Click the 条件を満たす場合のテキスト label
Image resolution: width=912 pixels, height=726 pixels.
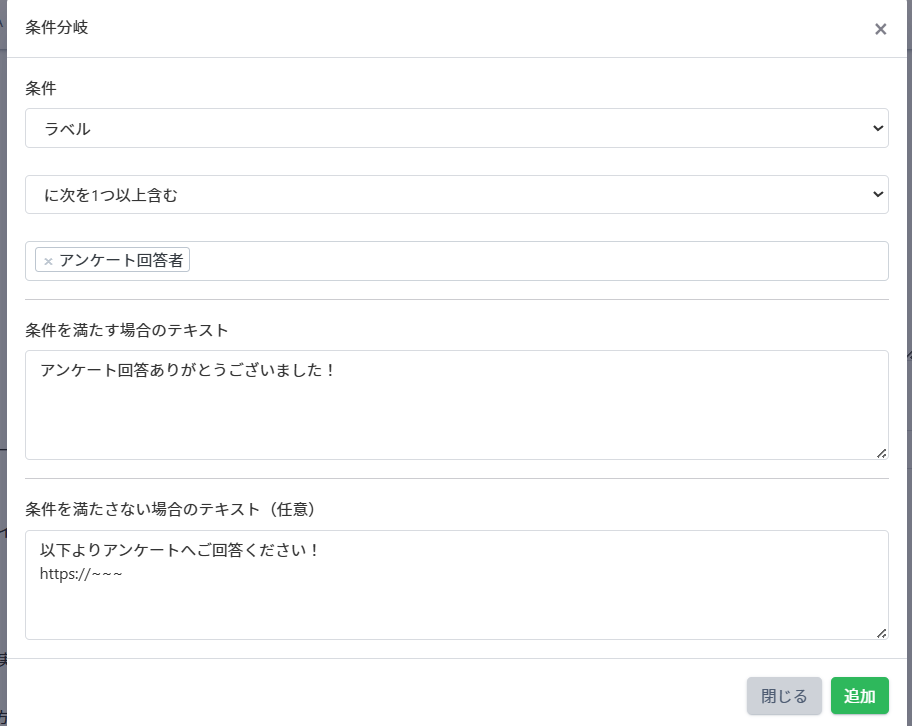(x=127, y=330)
